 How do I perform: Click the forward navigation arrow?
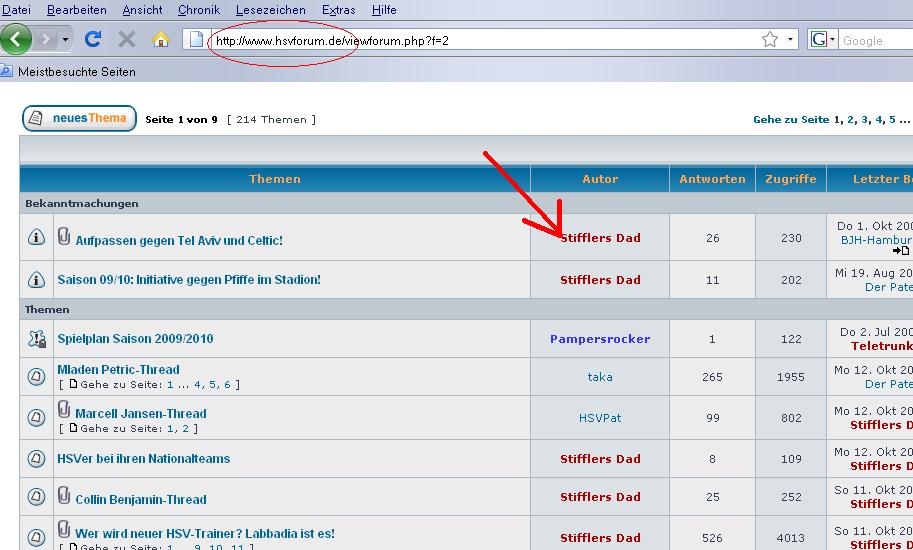(46, 40)
